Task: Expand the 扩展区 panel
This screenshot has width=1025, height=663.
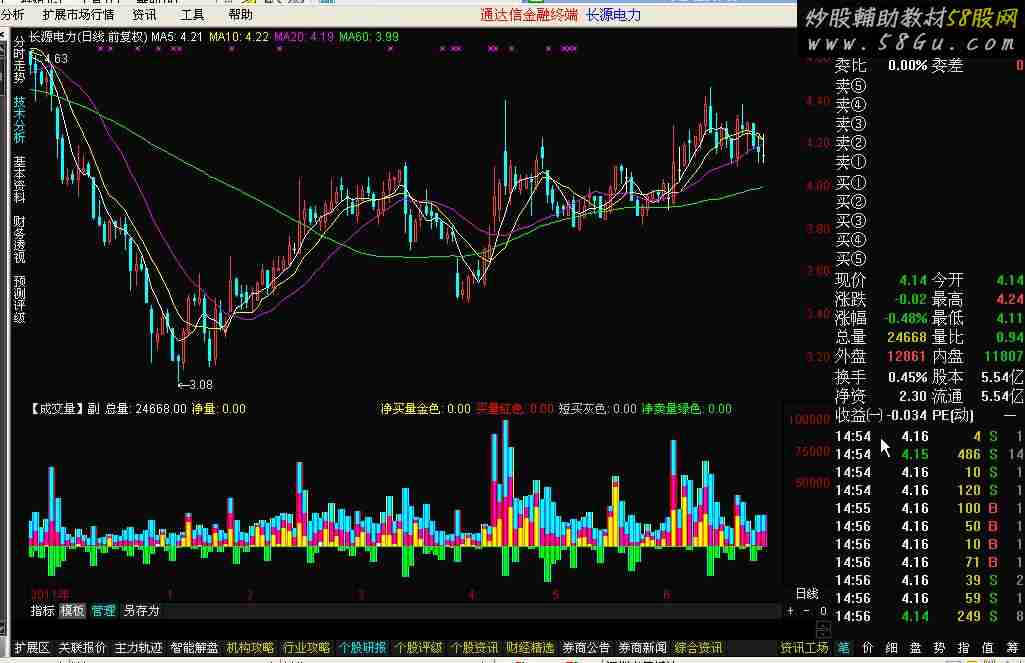Action: click(x=31, y=648)
